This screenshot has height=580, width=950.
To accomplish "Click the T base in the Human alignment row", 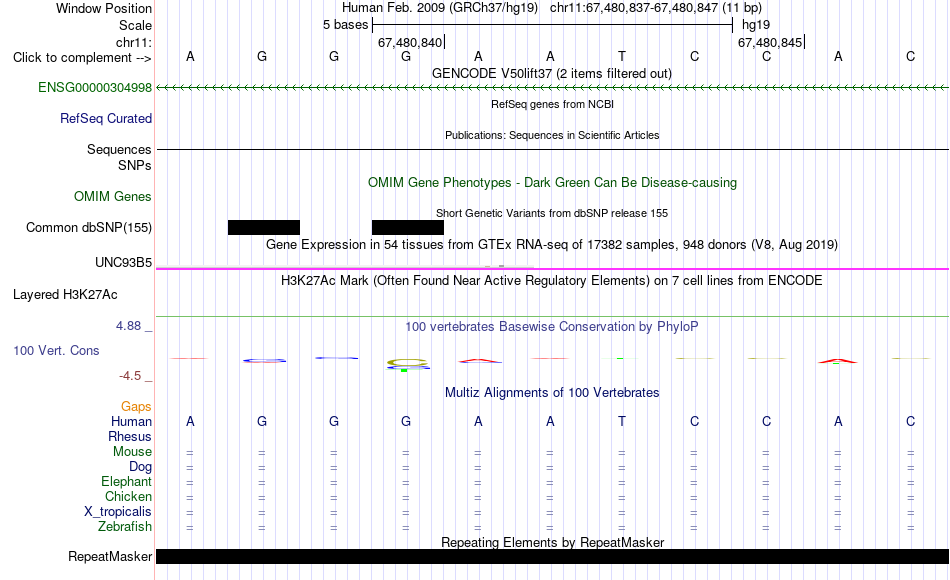I will click(622, 421).
